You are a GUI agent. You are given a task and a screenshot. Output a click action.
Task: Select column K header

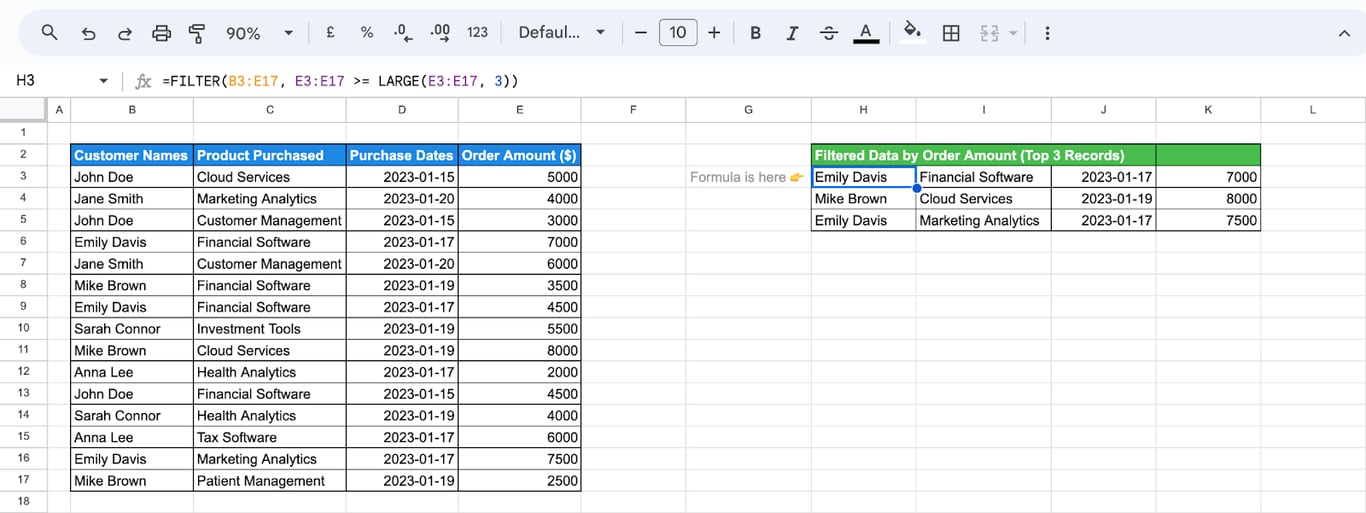(1208, 110)
